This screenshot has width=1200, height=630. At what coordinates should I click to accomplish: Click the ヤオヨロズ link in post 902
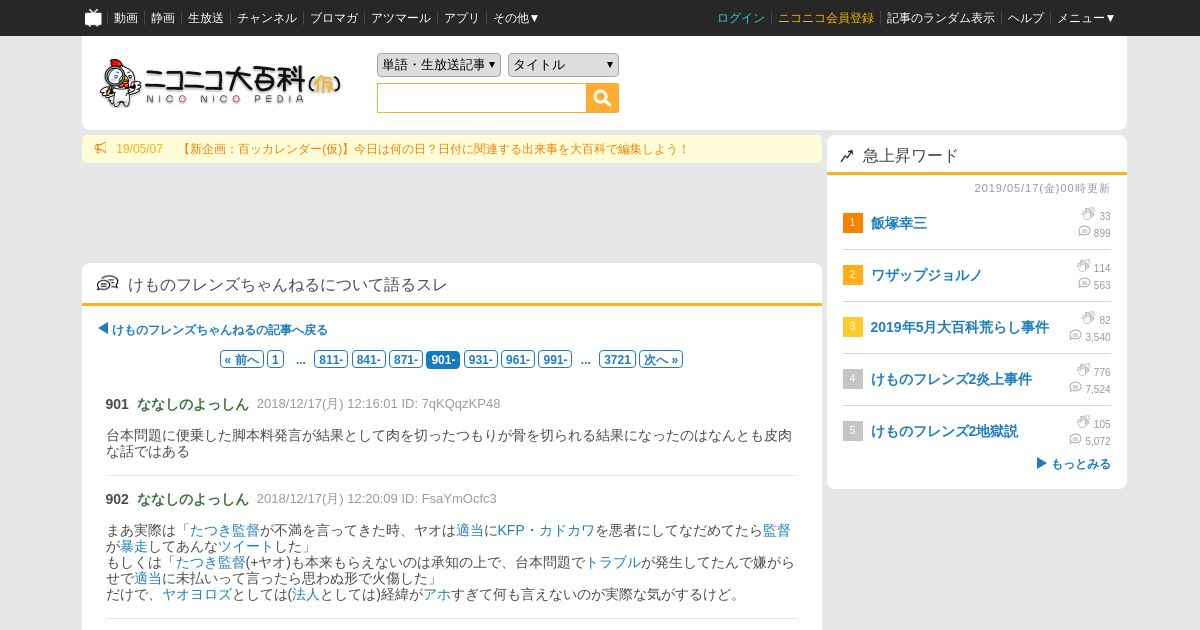[x=197, y=594]
